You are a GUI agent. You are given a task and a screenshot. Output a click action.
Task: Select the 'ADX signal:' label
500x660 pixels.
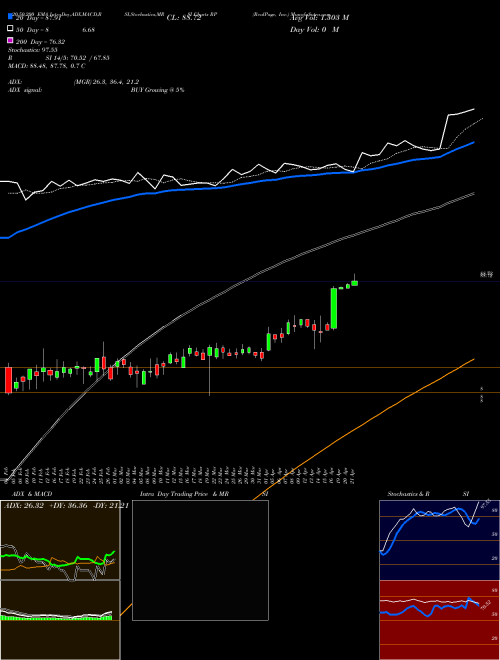tap(25, 90)
